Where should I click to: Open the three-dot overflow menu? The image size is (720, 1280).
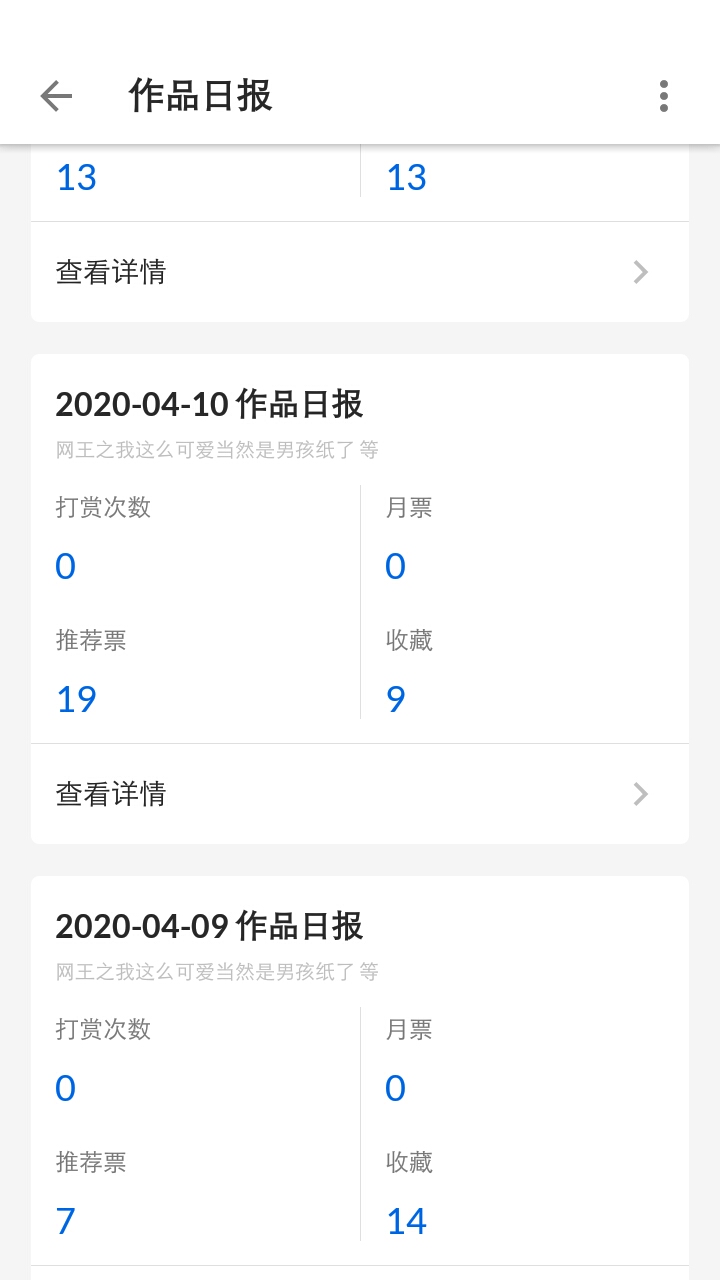(663, 96)
